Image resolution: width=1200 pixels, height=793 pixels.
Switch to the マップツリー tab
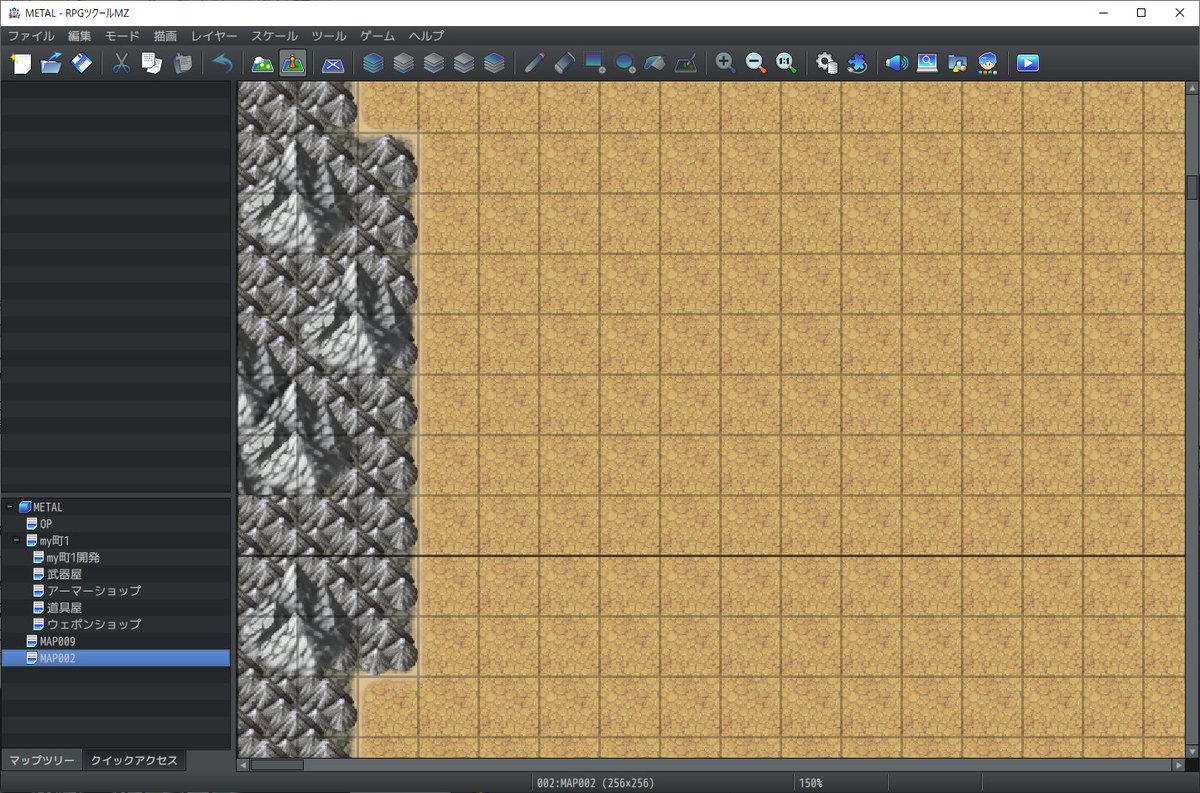[x=42, y=760]
